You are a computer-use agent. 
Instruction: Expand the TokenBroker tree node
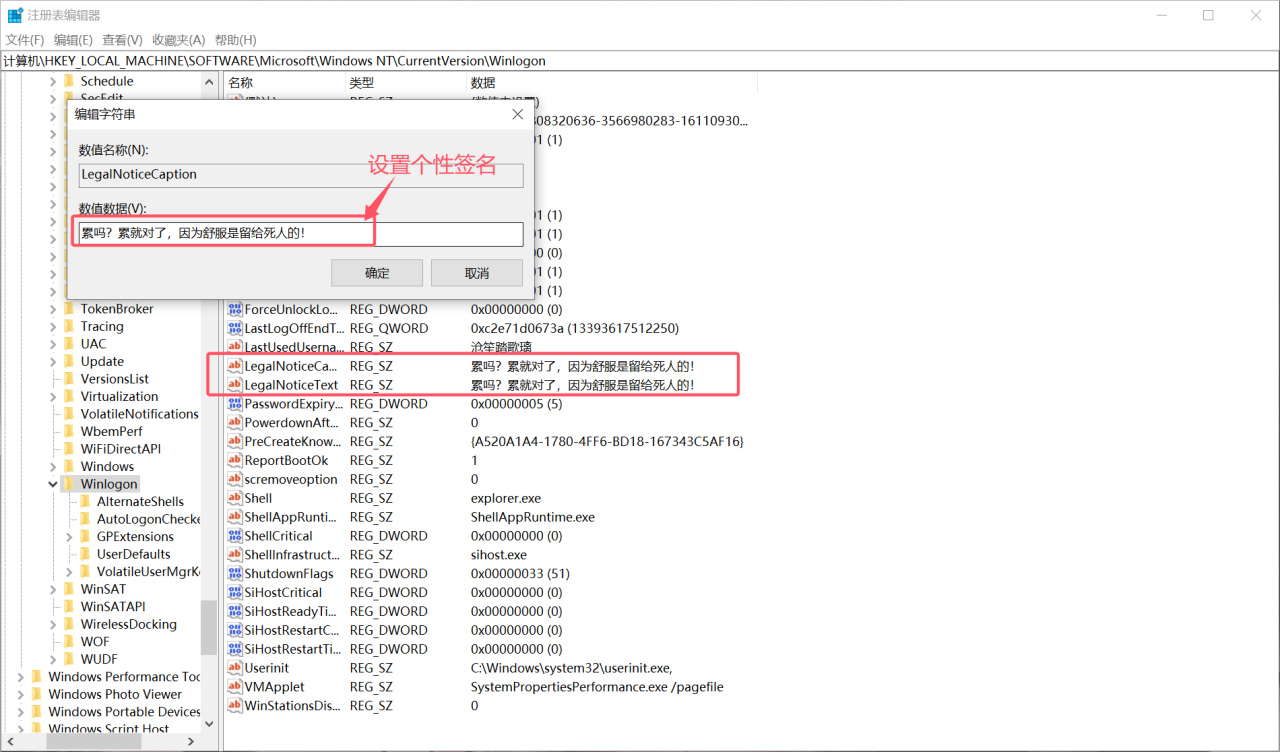tap(53, 309)
